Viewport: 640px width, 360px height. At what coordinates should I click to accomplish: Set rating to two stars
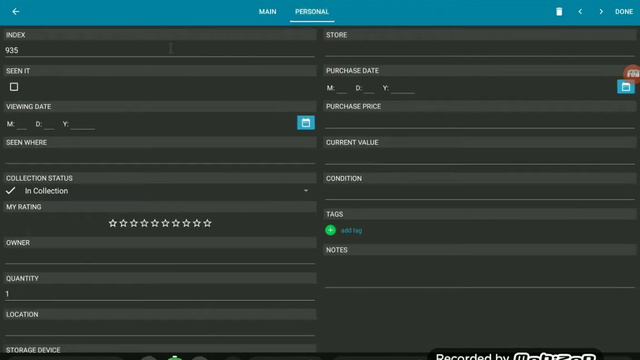tap(123, 223)
